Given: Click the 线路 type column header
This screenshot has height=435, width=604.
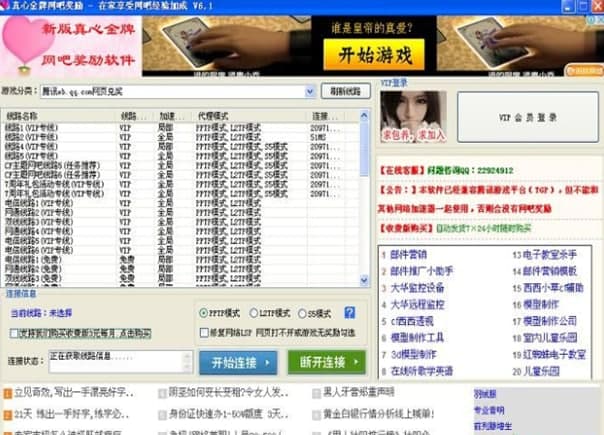Looking at the screenshot, I should 135,116.
